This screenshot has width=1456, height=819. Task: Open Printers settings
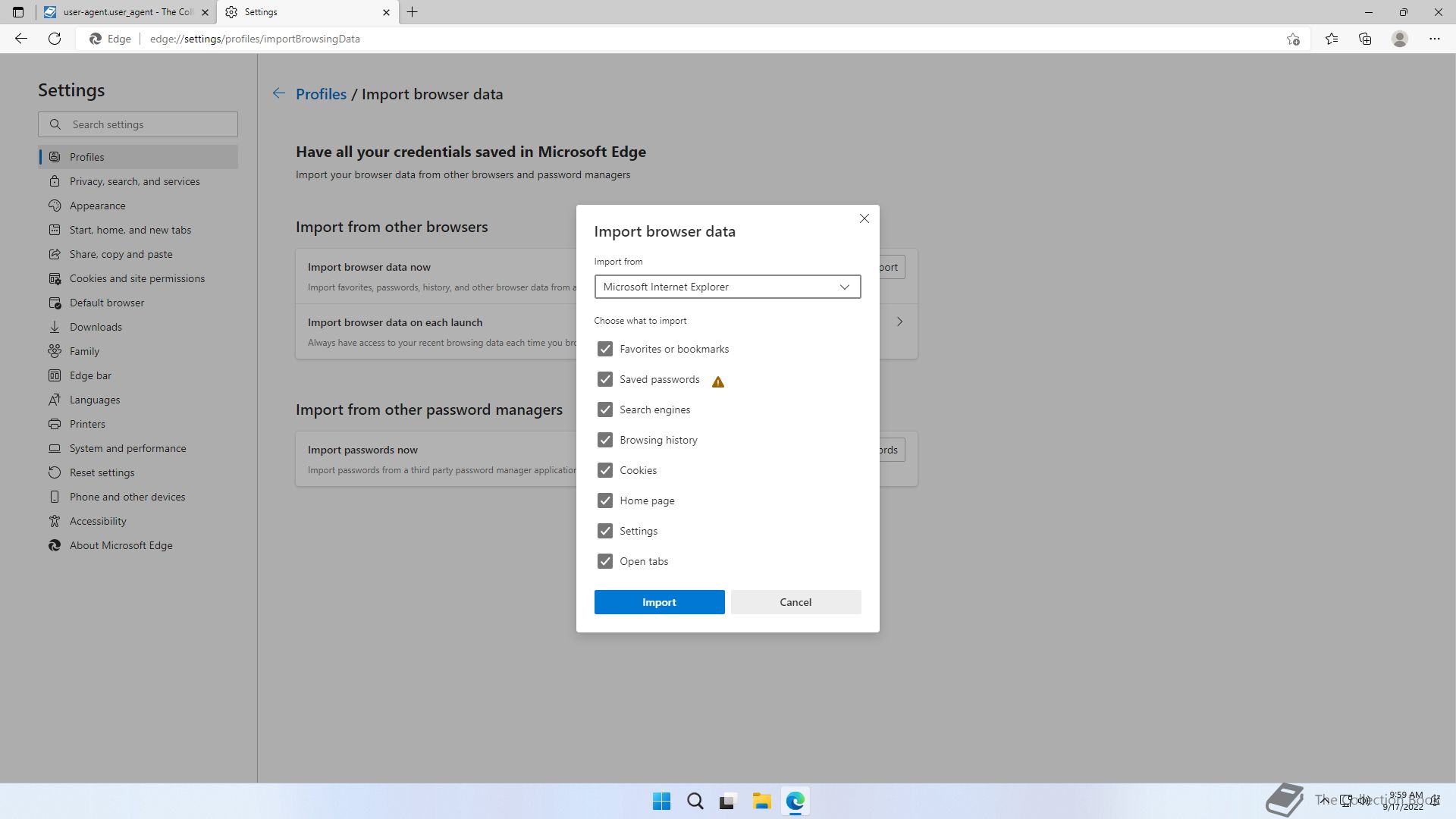coord(138,424)
